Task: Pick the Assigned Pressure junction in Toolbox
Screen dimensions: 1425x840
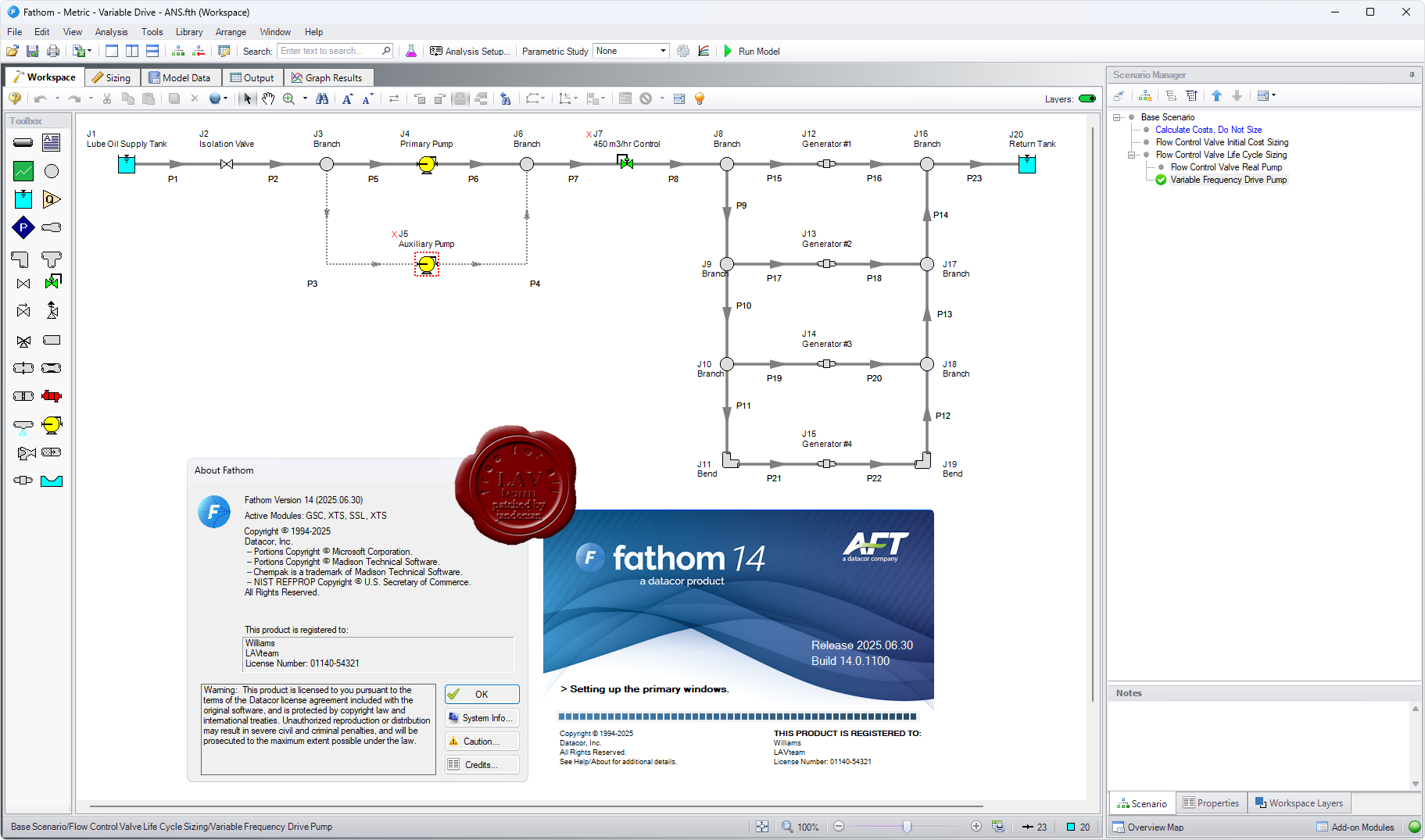Action: pos(23,227)
